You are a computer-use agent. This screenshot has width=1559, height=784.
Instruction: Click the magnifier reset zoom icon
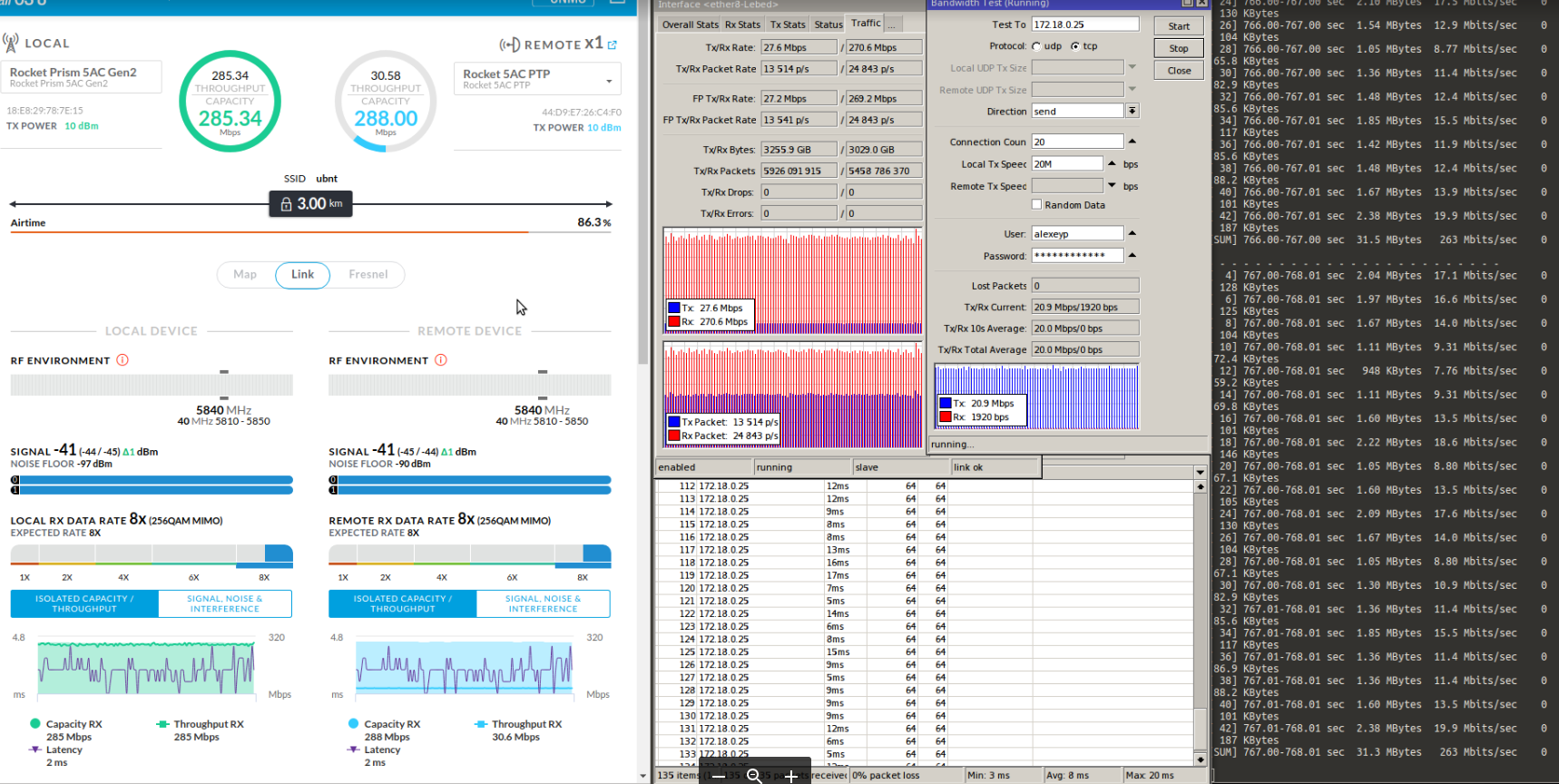coord(754,776)
